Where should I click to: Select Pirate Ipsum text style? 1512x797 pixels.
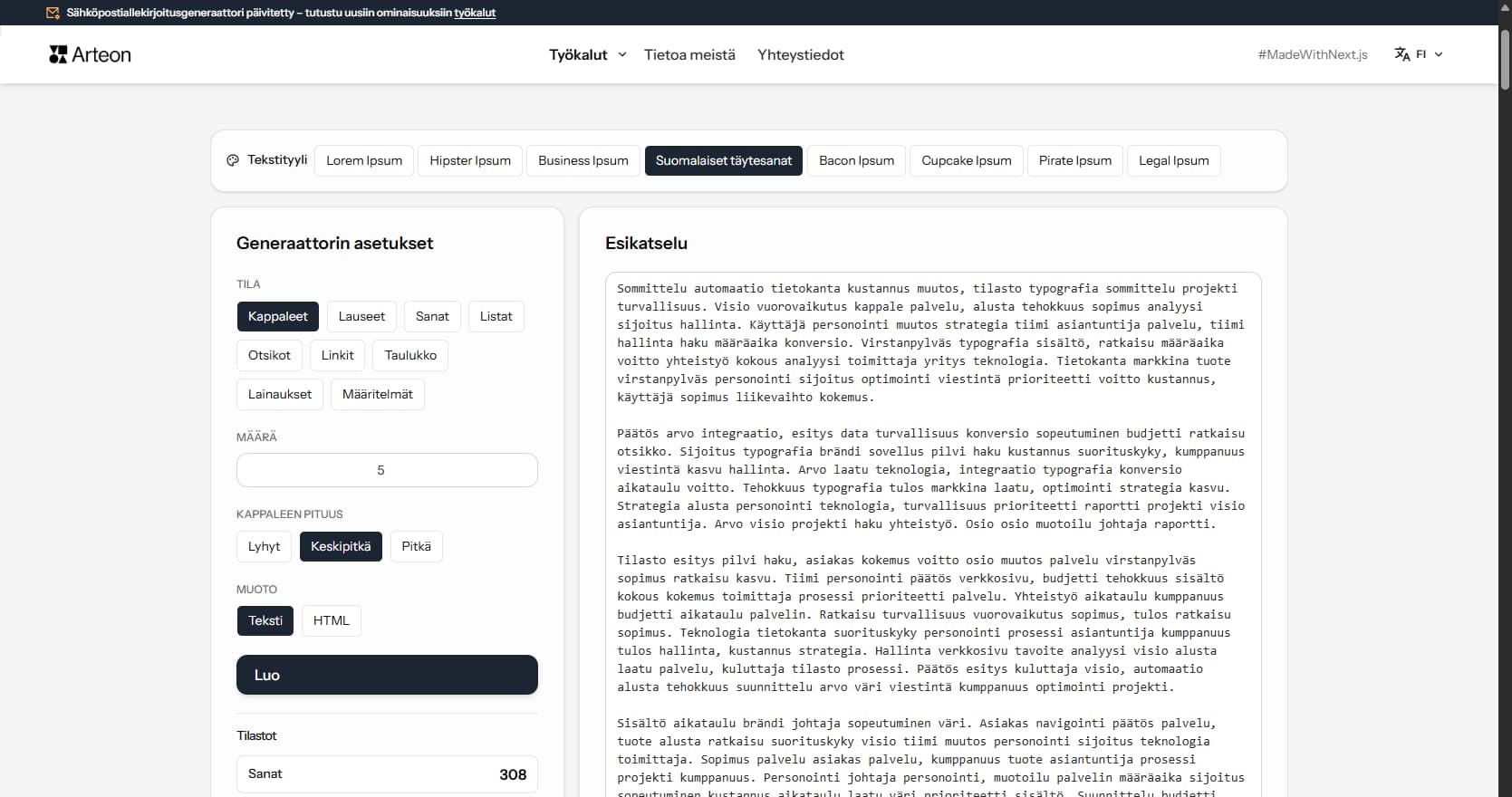(x=1075, y=160)
